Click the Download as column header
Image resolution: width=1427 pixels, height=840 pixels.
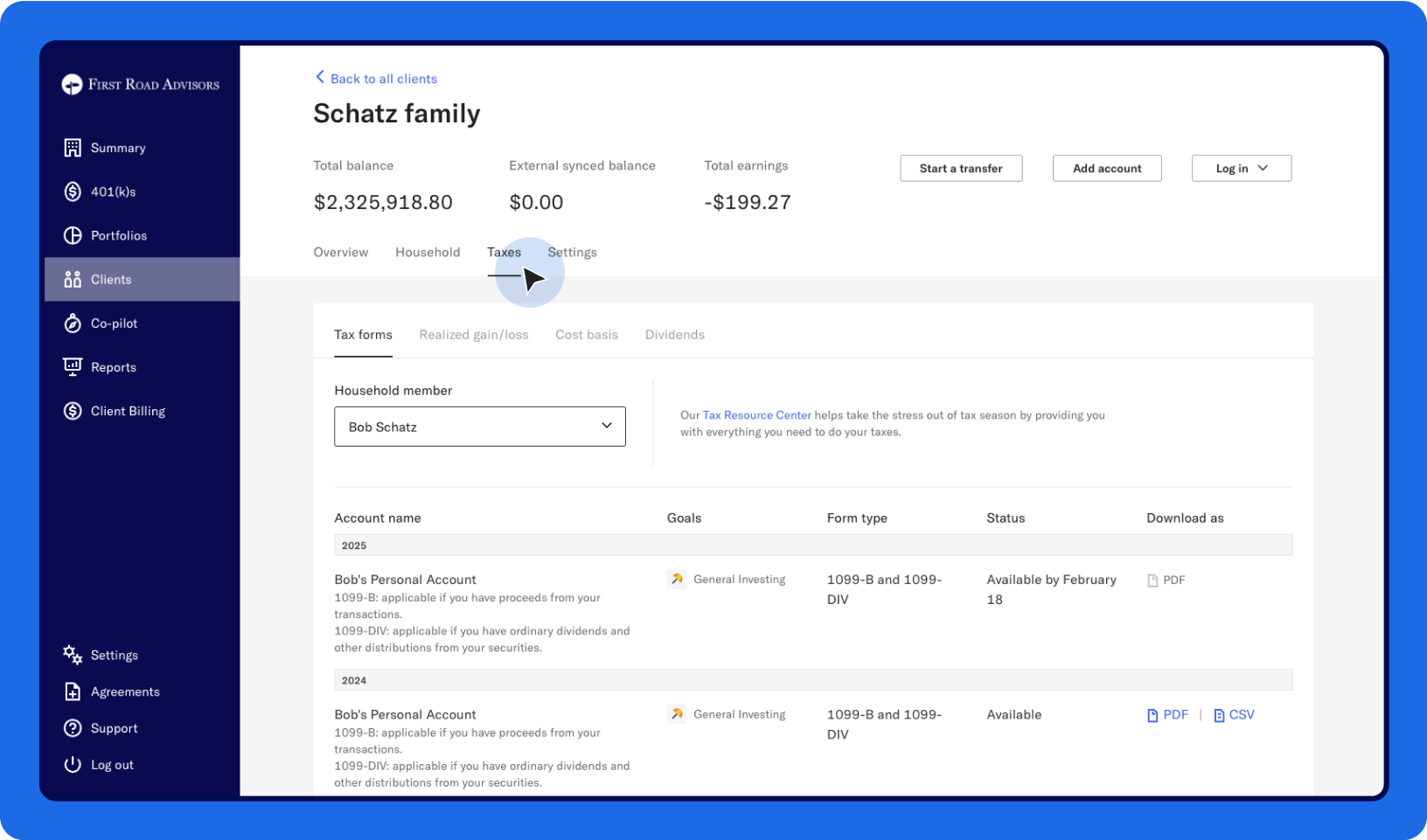[x=1185, y=518]
